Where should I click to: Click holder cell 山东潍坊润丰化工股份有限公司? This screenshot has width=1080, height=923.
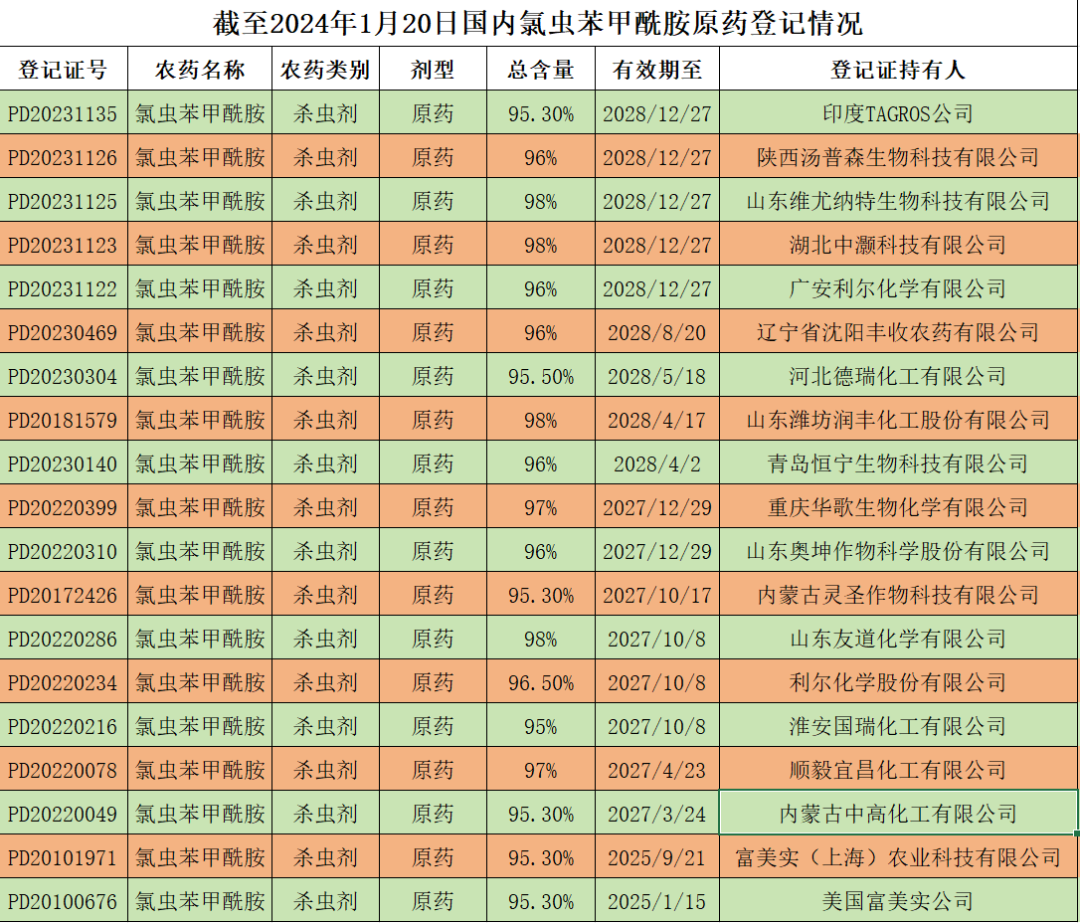(x=898, y=419)
